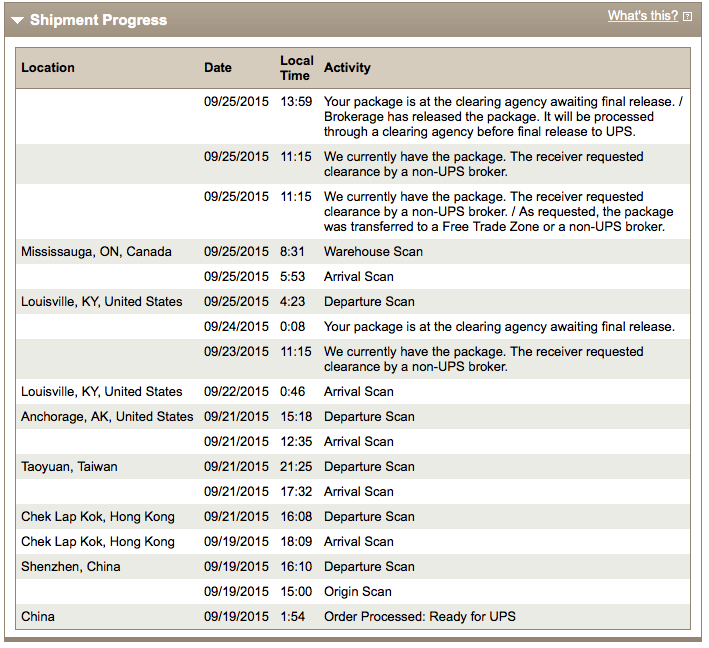Click the 1:54 time entry
The width and height of the screenshot is (709, 648).
(292, 617)
